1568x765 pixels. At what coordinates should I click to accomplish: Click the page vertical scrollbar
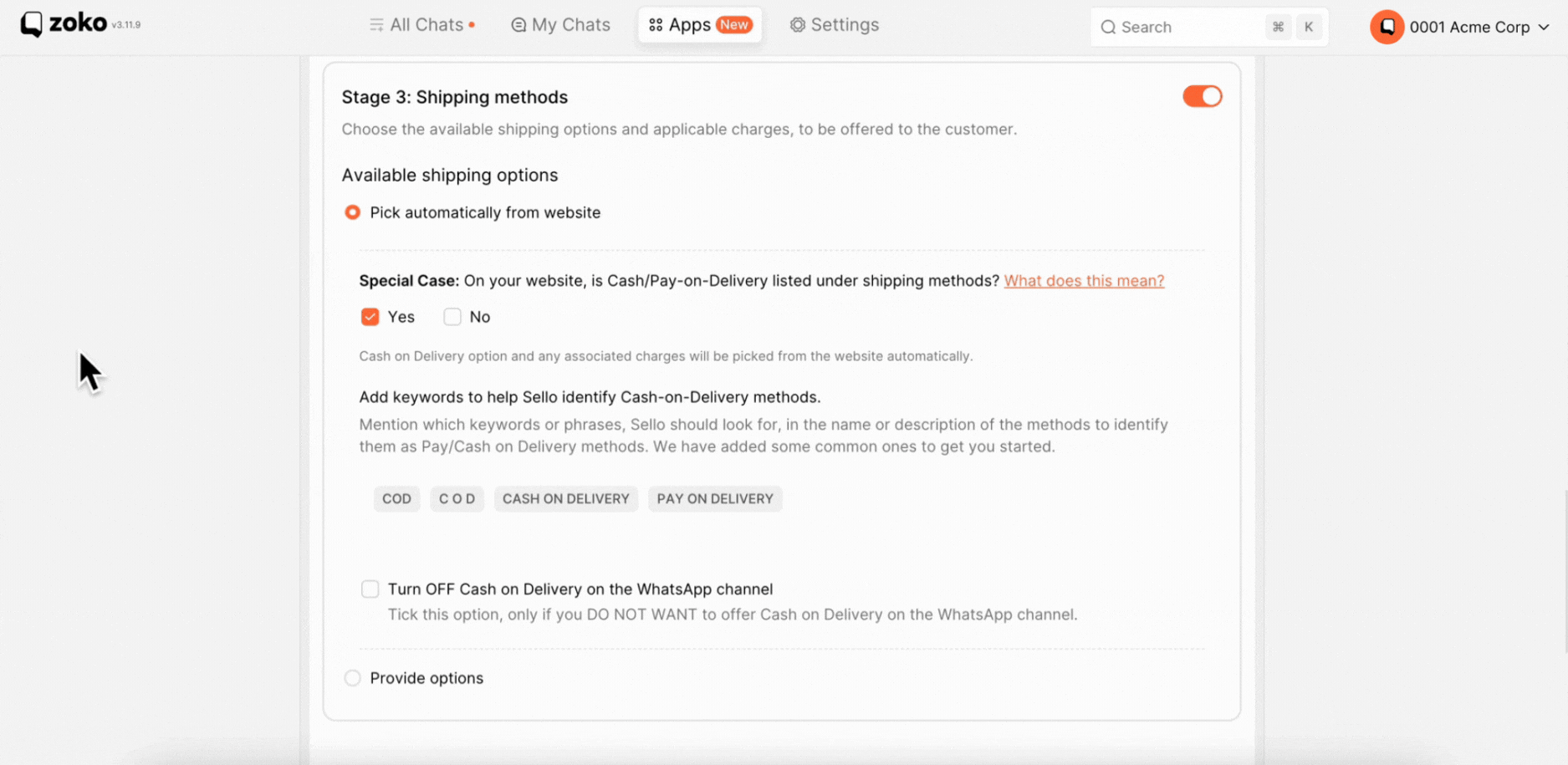[1565, 573]
